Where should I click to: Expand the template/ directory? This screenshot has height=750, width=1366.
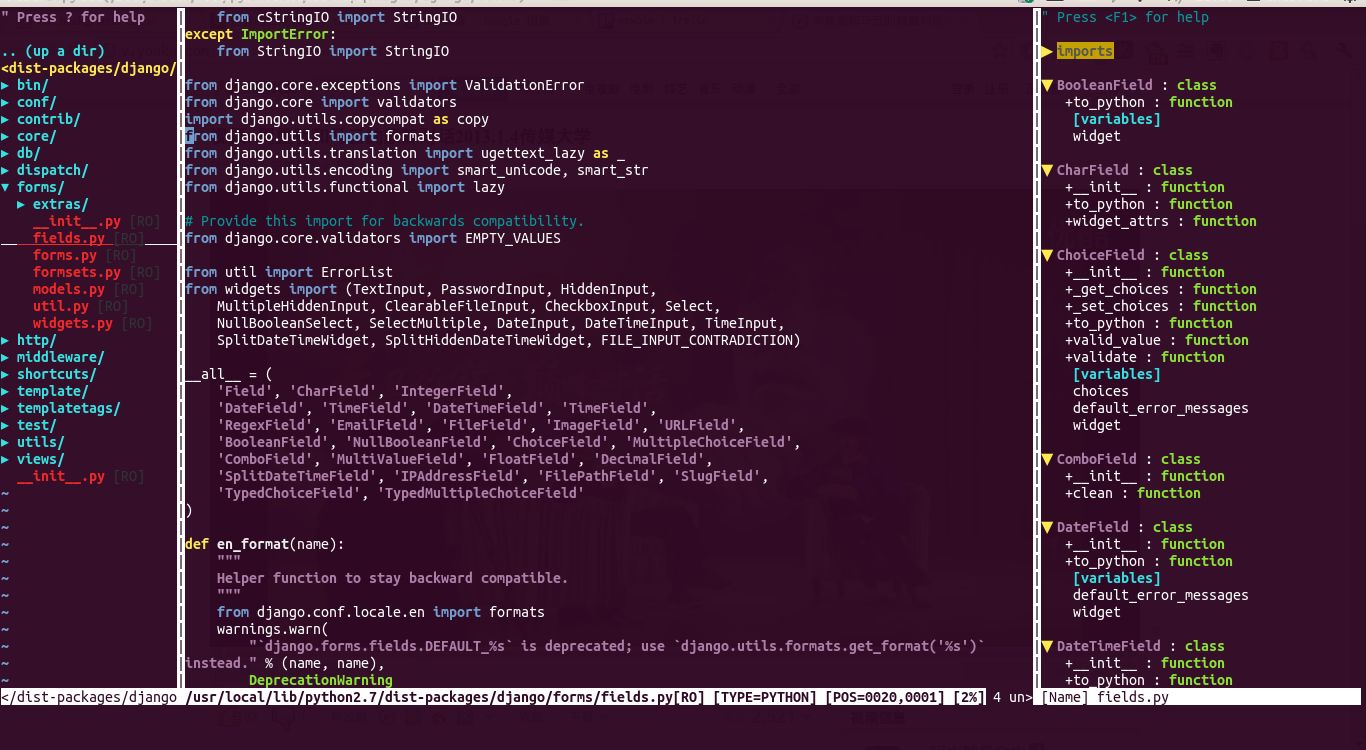6,392
